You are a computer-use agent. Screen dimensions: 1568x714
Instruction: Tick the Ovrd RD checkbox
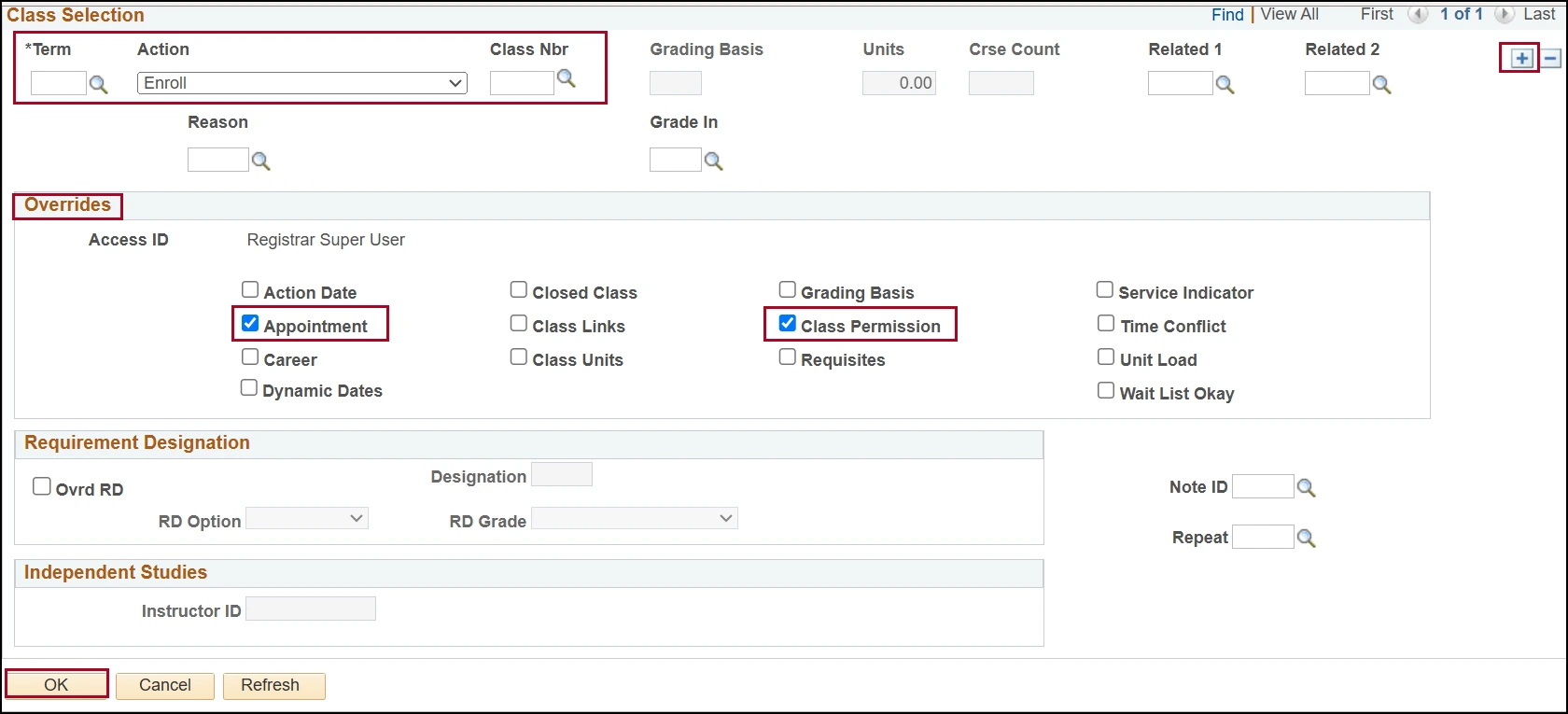[x=42, y=487]
